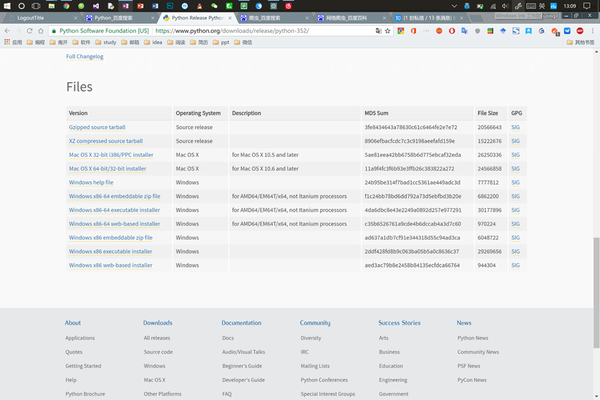The height and width of the screenshot is (400, 600).
Task: Open Windows Start menu
Action: [7, 6]
